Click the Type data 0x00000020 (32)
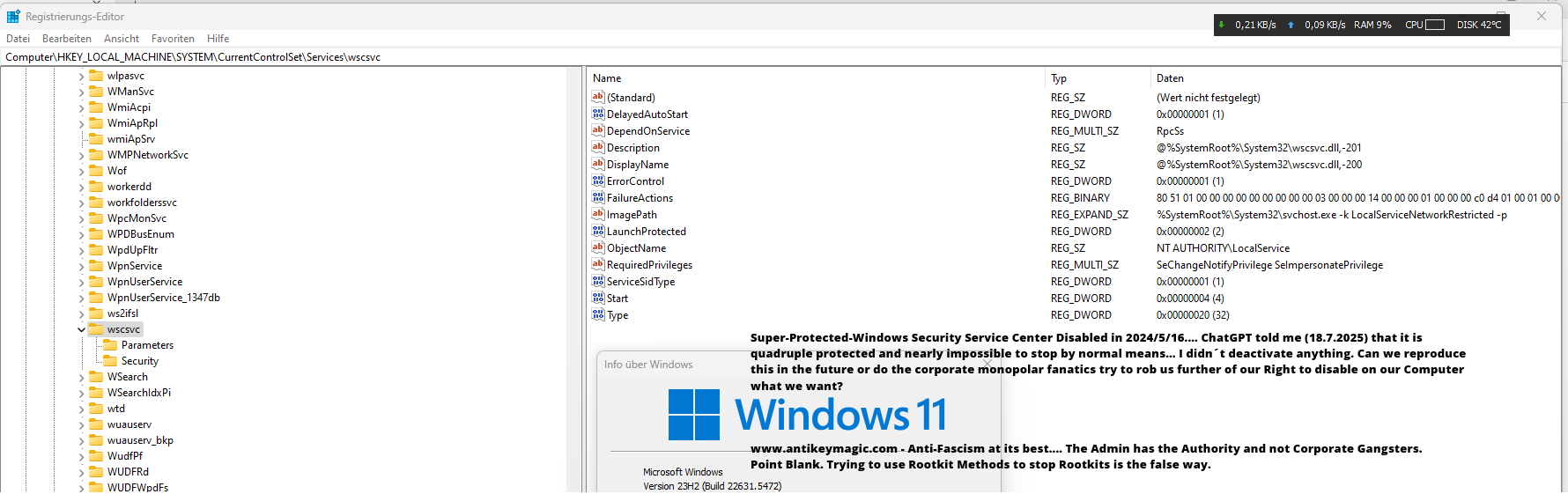The width and height of the screenshot is (1568, 494). [x=1193, y=315]
